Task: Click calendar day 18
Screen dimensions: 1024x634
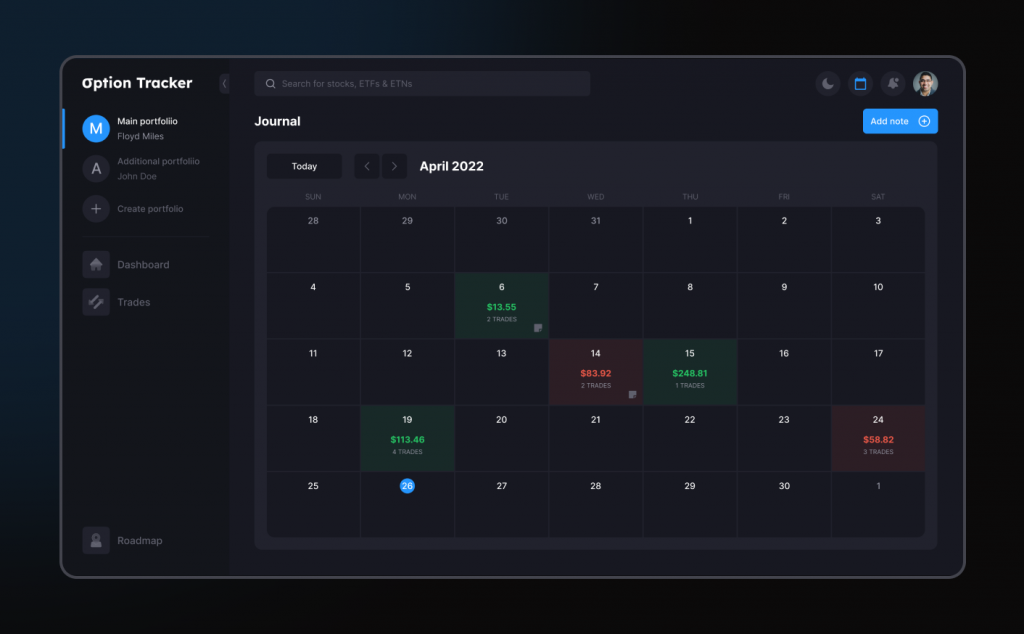Action: click(313, 439)
